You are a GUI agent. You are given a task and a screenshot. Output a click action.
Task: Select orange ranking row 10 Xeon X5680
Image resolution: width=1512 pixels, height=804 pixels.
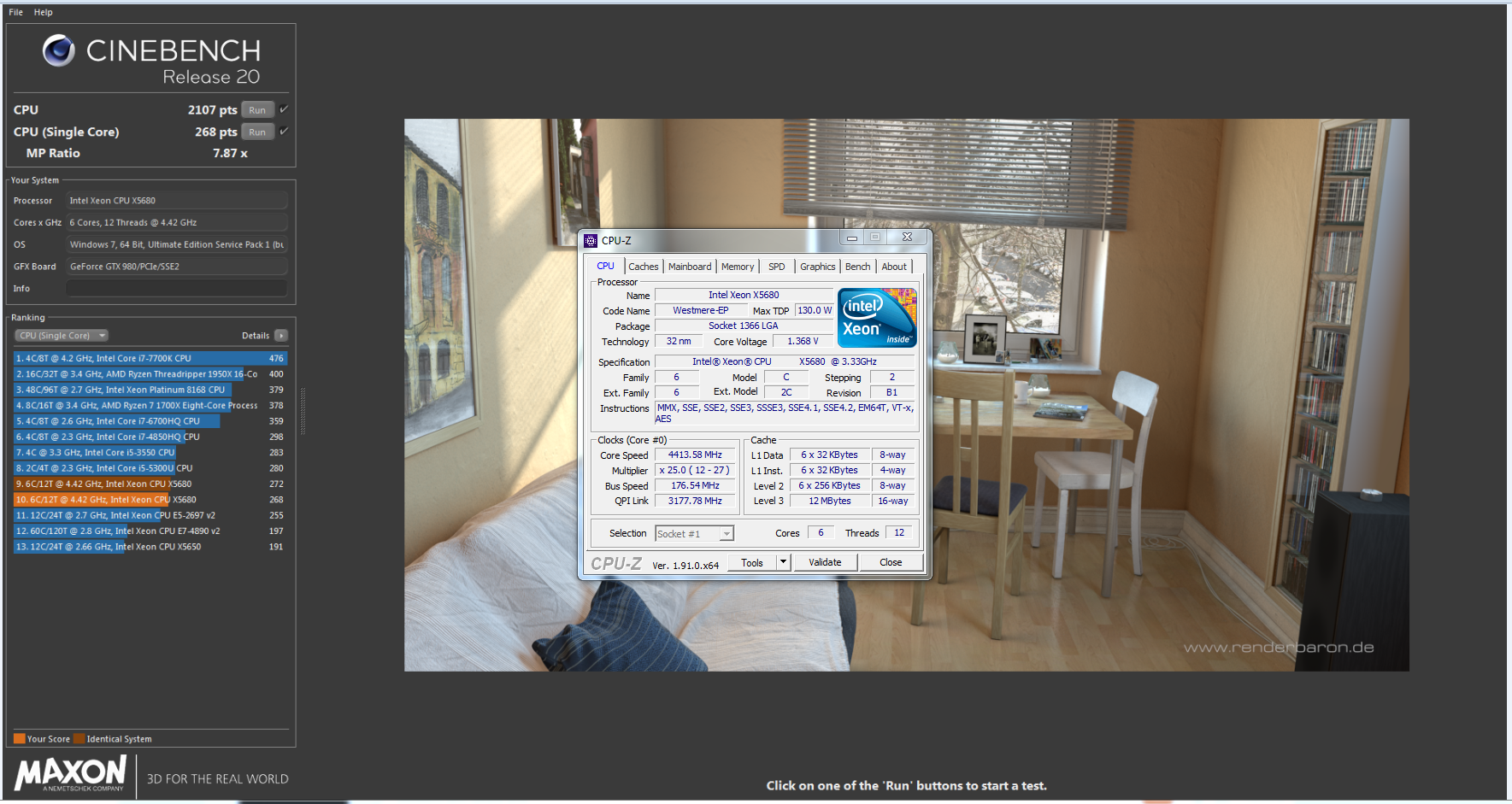pos(150,500)
